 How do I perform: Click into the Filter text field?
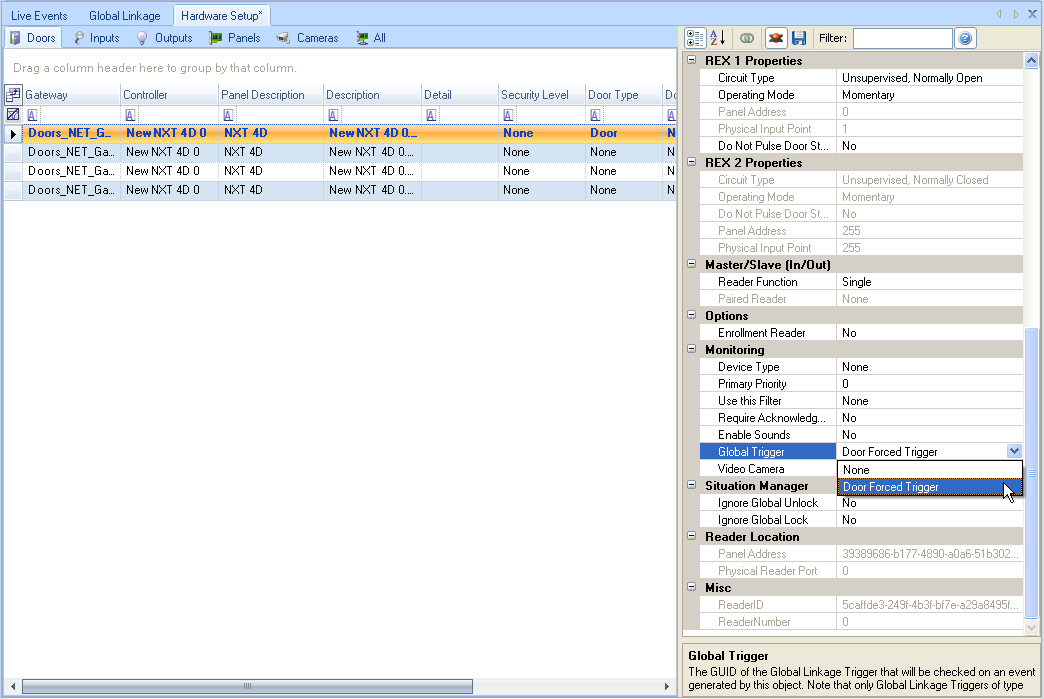point(902,38)
